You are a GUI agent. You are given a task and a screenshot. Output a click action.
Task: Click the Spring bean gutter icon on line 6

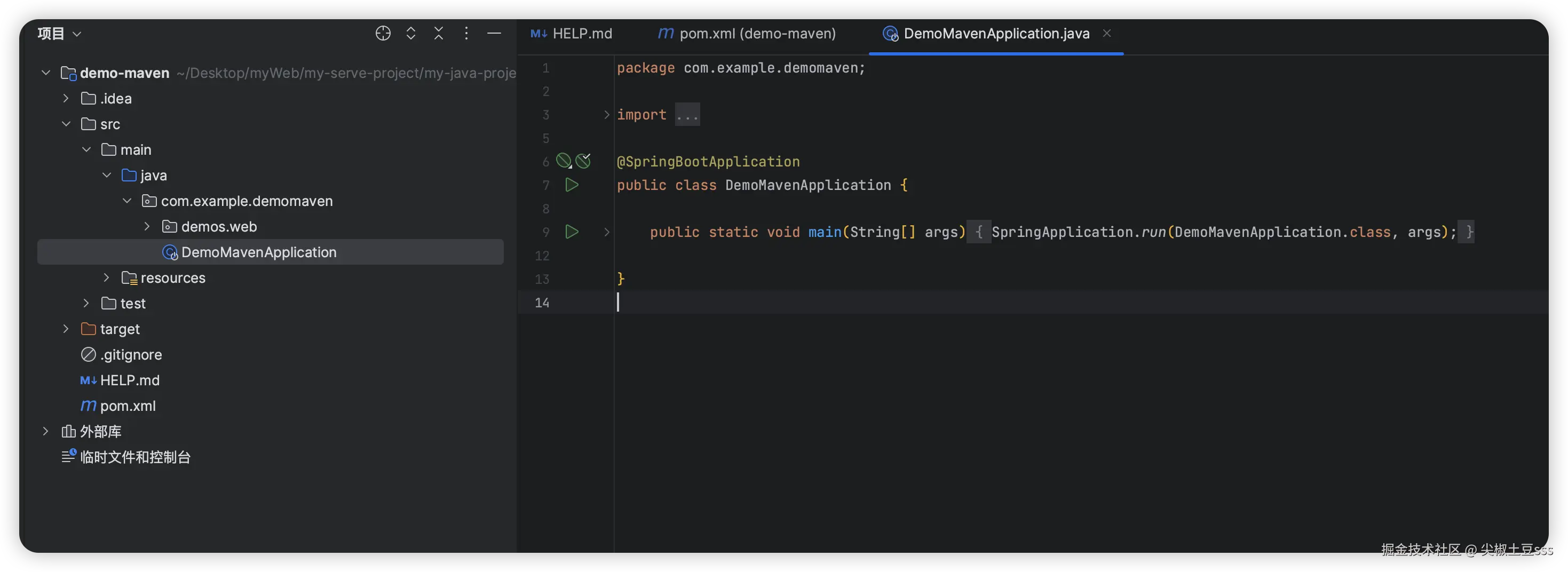tap(564, 161)
